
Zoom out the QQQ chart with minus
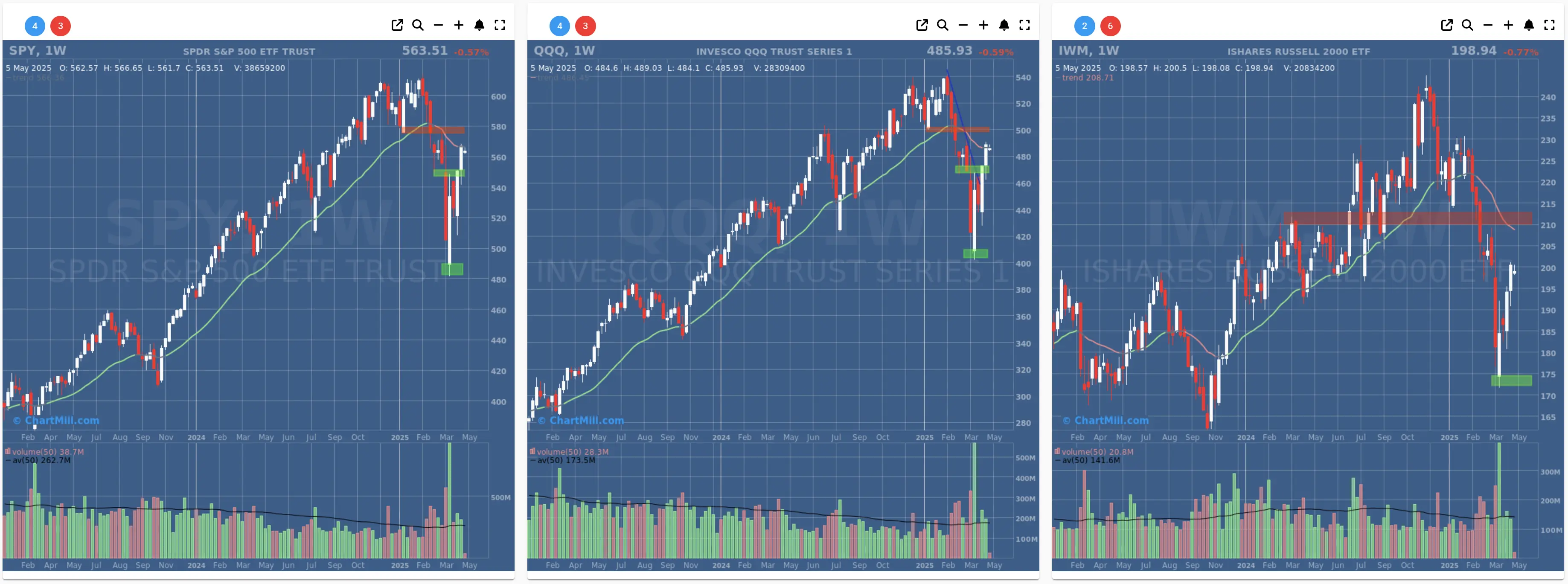tap(963, 25)
